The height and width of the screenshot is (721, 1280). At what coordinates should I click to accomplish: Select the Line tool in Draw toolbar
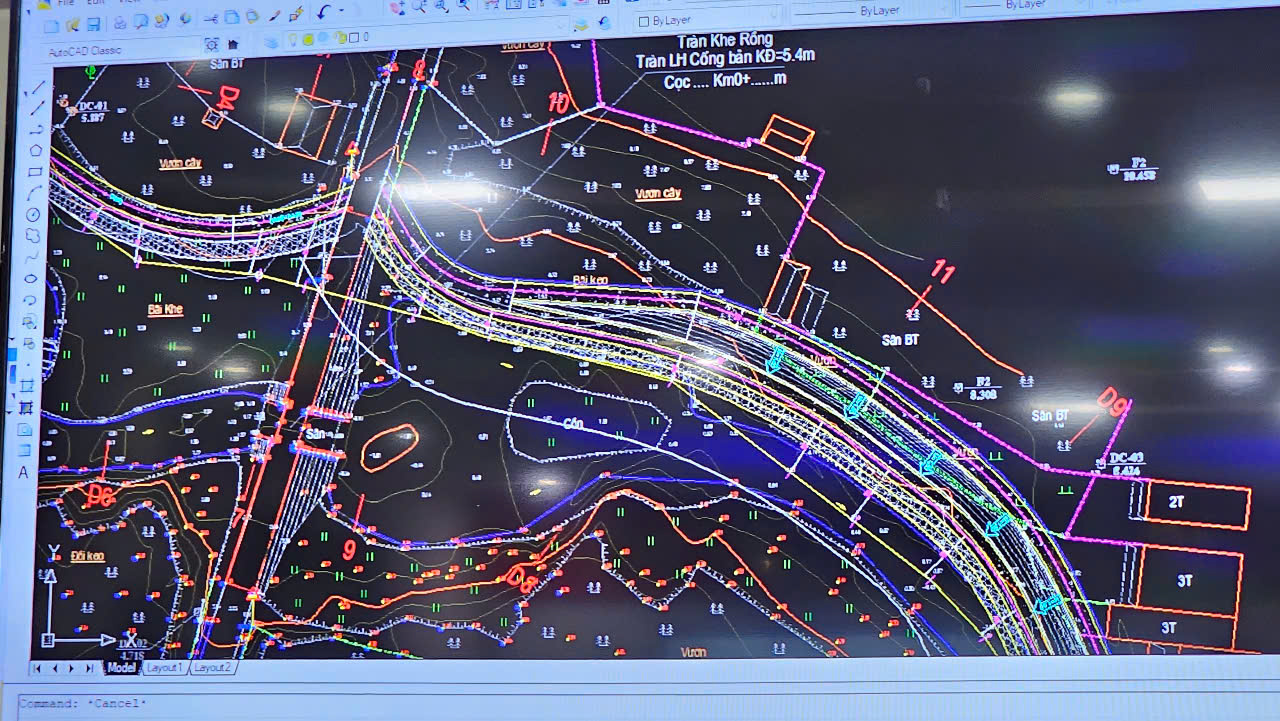click(37, 87)
